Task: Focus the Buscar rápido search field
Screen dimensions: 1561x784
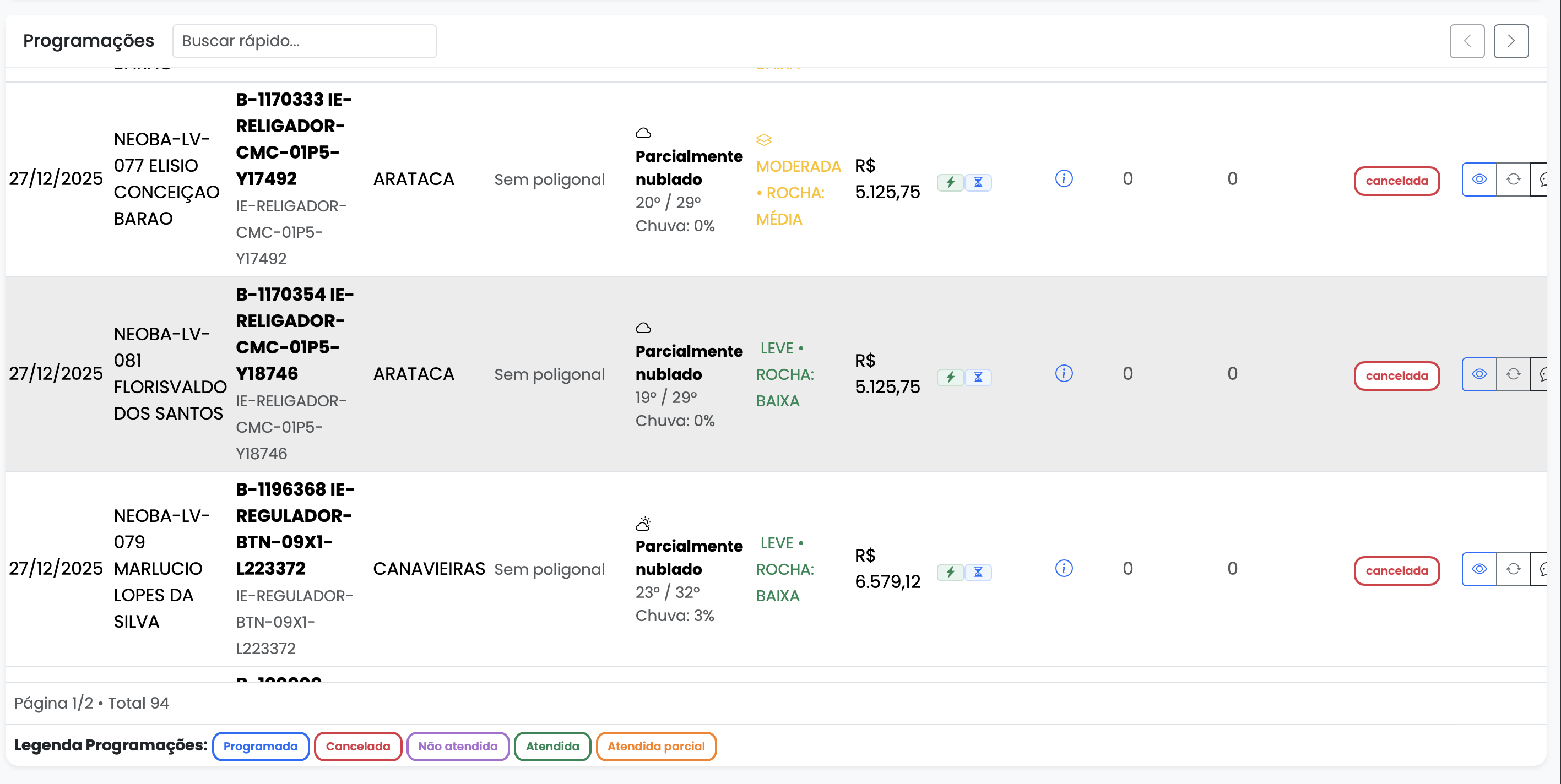Action: [304, 41]
